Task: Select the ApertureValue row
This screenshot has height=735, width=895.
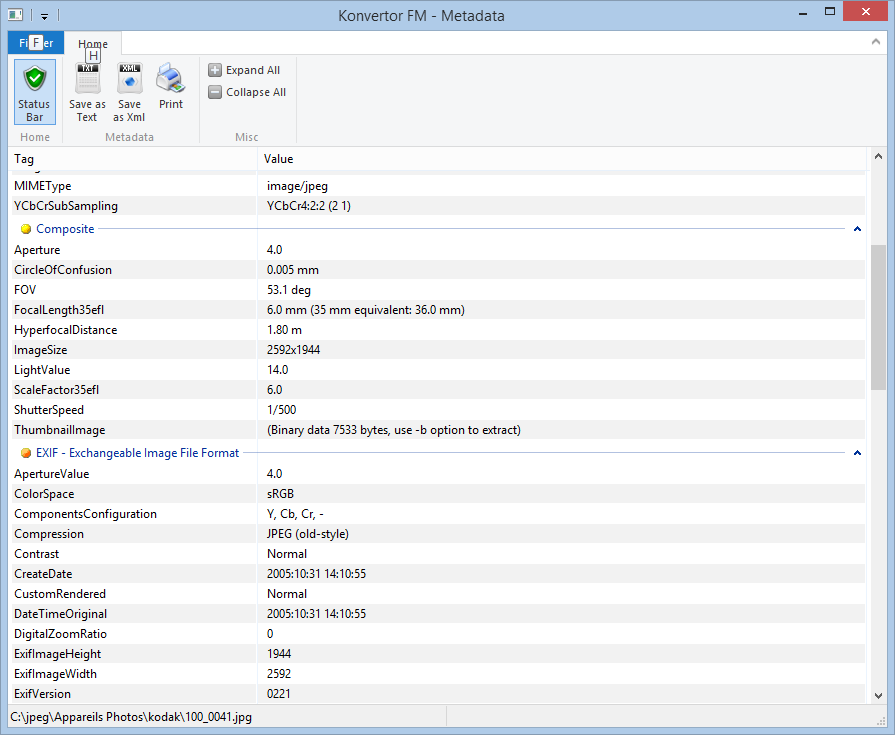Action: [x=437, y=474]
